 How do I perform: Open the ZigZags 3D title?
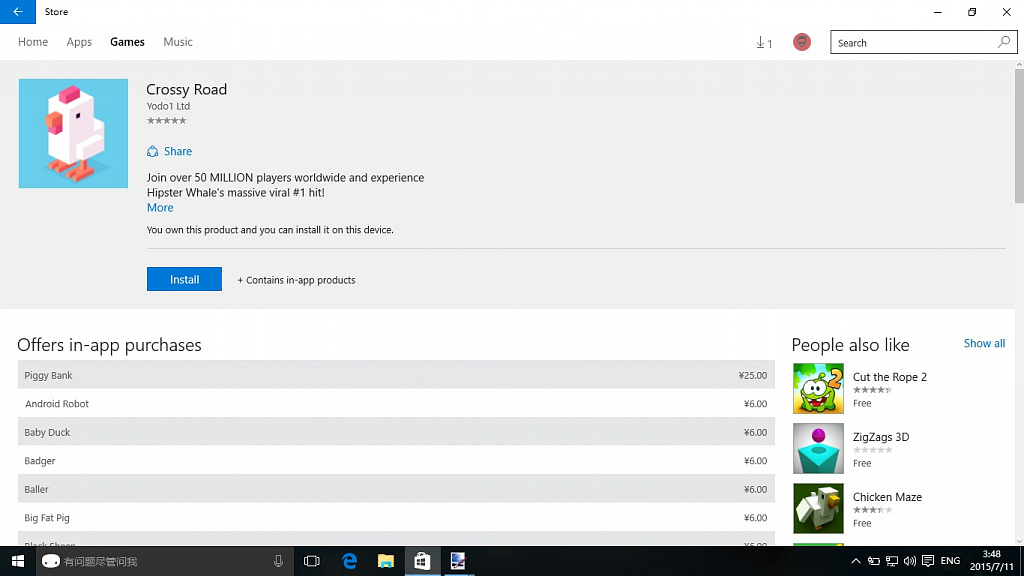tap(881, 437)
